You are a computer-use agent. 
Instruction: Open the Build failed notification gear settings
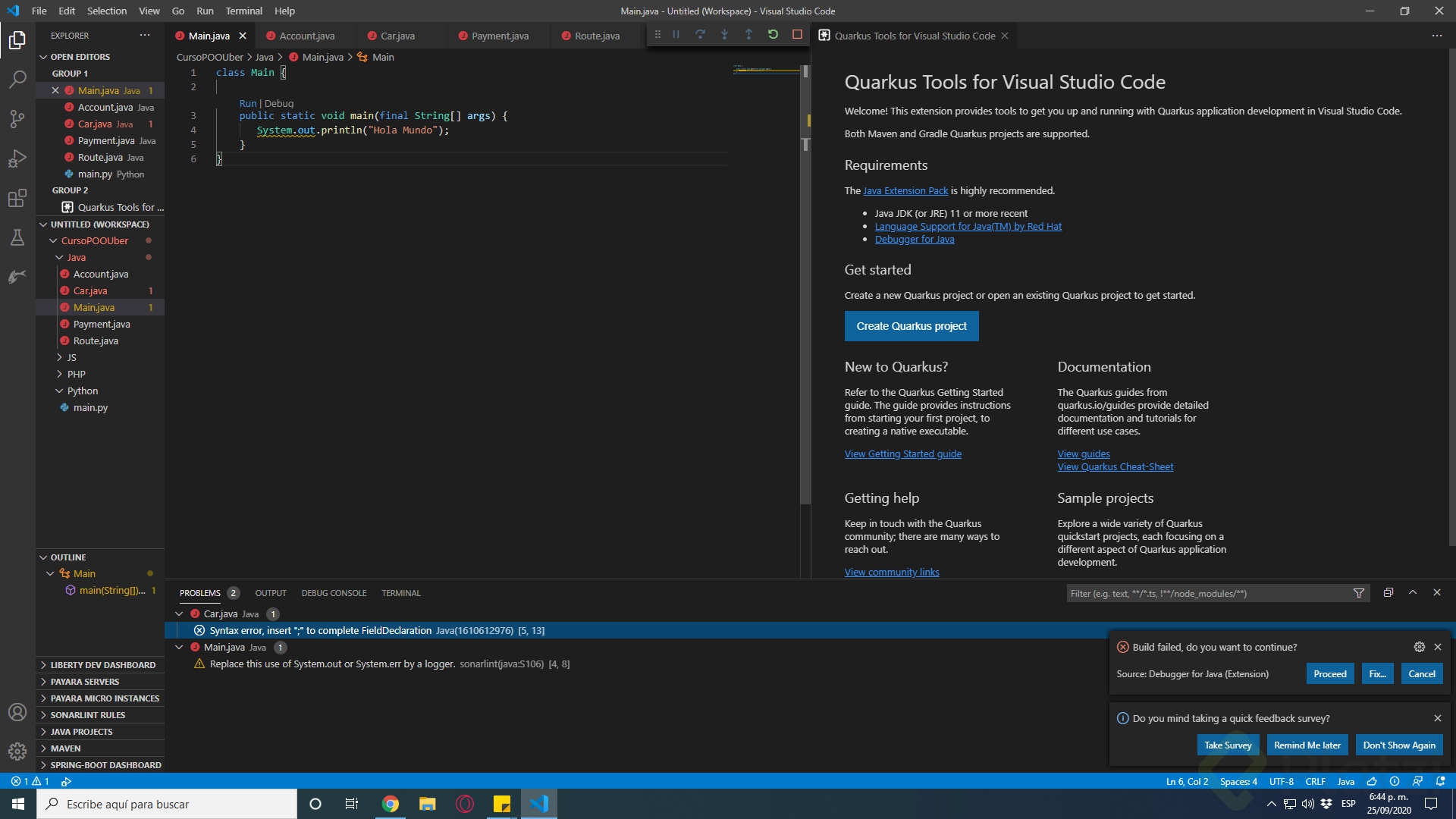pos(1419,647)
